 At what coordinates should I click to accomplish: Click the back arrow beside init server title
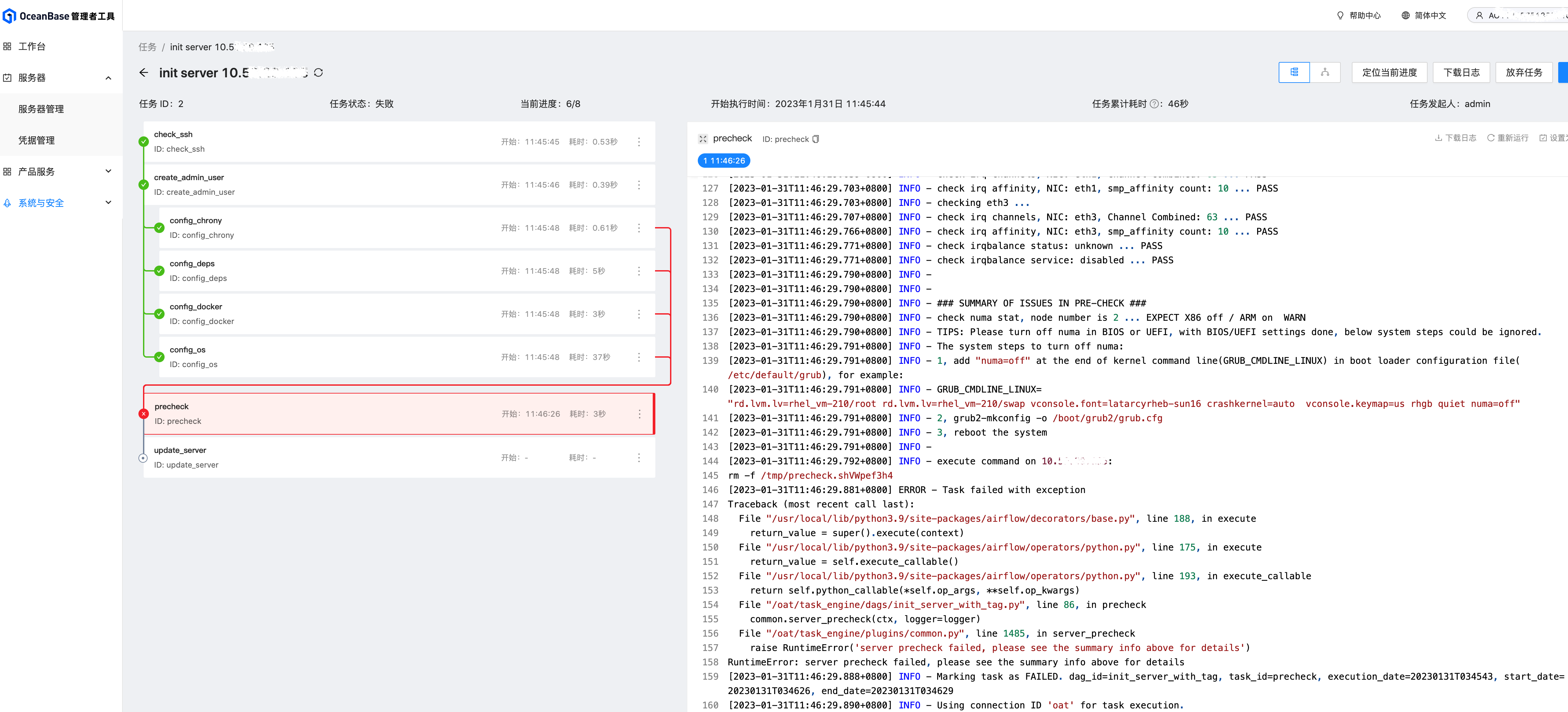tap(144, 73)
